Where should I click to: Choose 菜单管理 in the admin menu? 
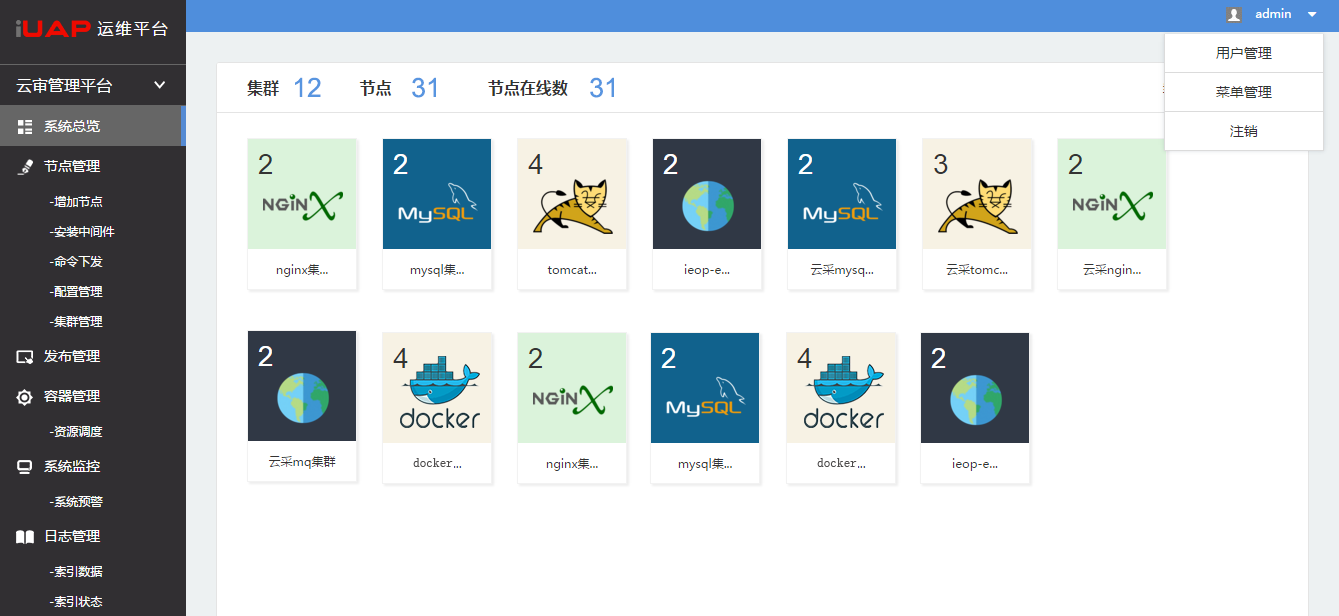pos(1243,92)
